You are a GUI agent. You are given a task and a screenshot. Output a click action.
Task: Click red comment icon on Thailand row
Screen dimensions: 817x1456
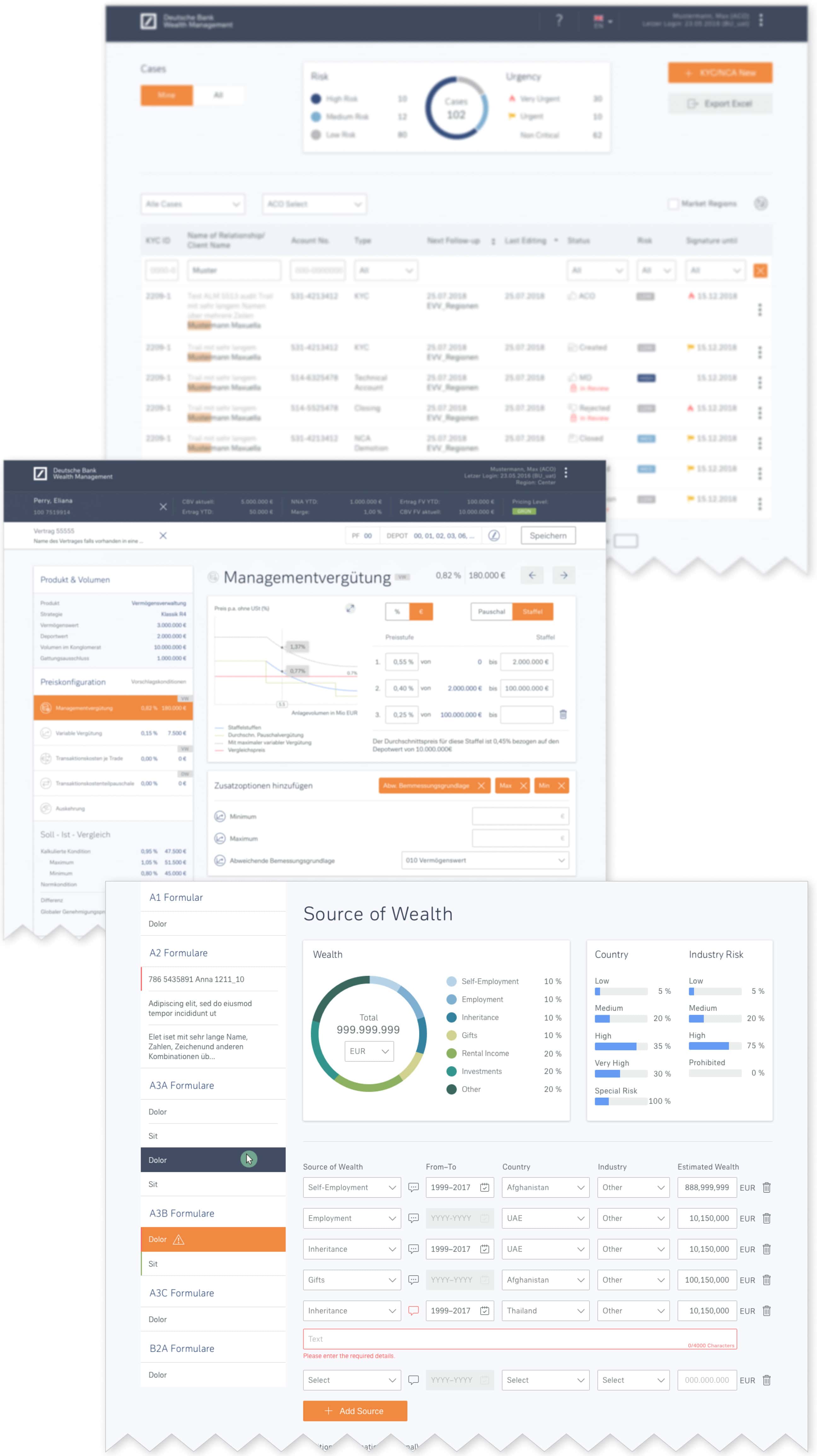pyautogui.click(x=413, y=1311)
